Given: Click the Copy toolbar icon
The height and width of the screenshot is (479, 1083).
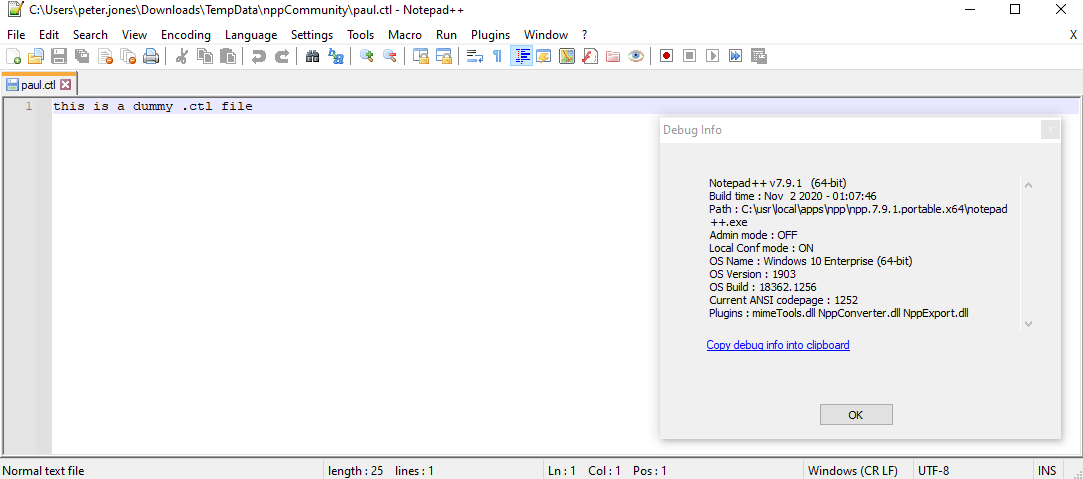Looking at the screenshot, I should pyautogui.click(x=204, y=57).
